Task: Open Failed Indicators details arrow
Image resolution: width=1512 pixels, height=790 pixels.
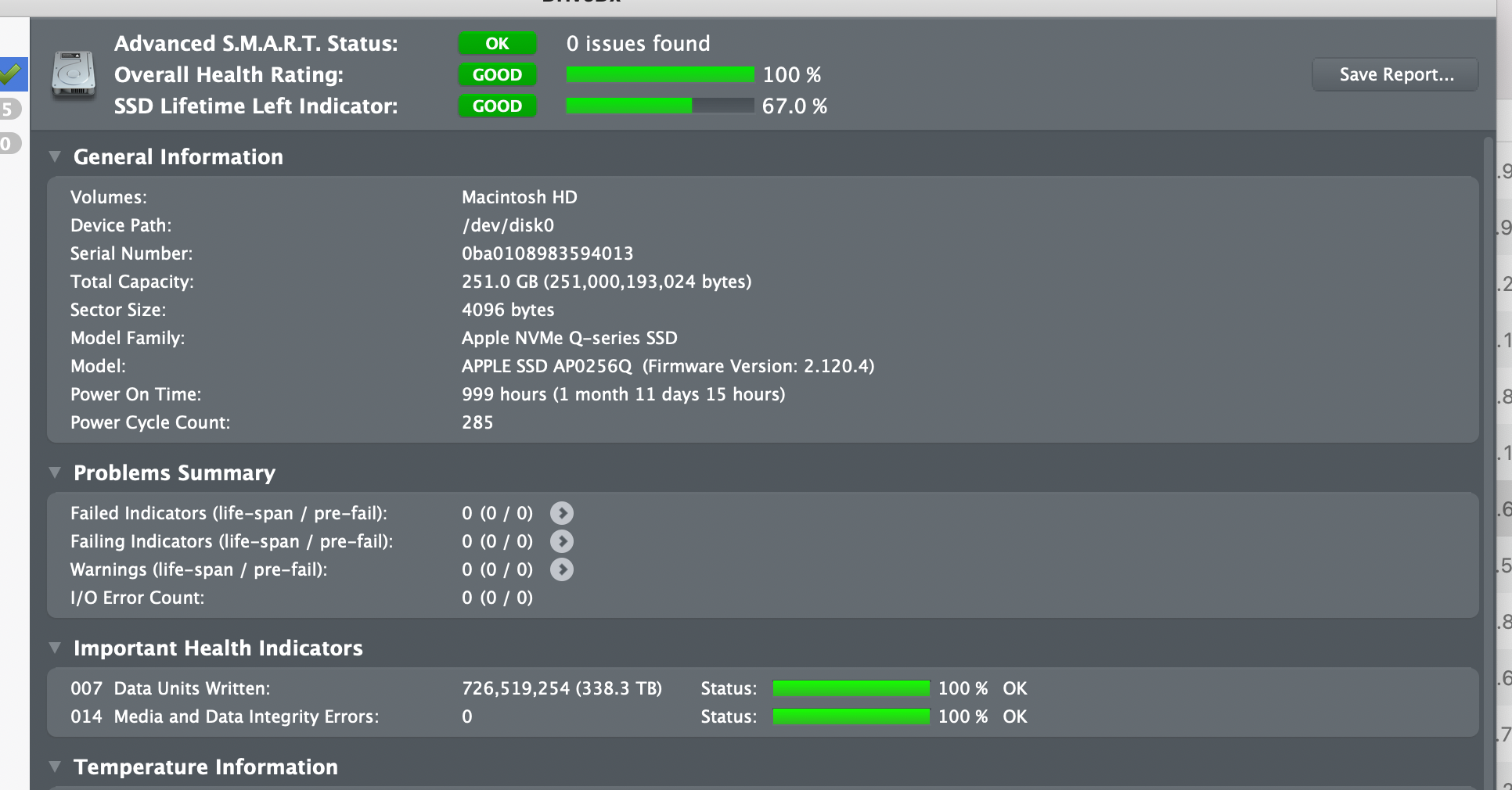Action: click(561, 513)
